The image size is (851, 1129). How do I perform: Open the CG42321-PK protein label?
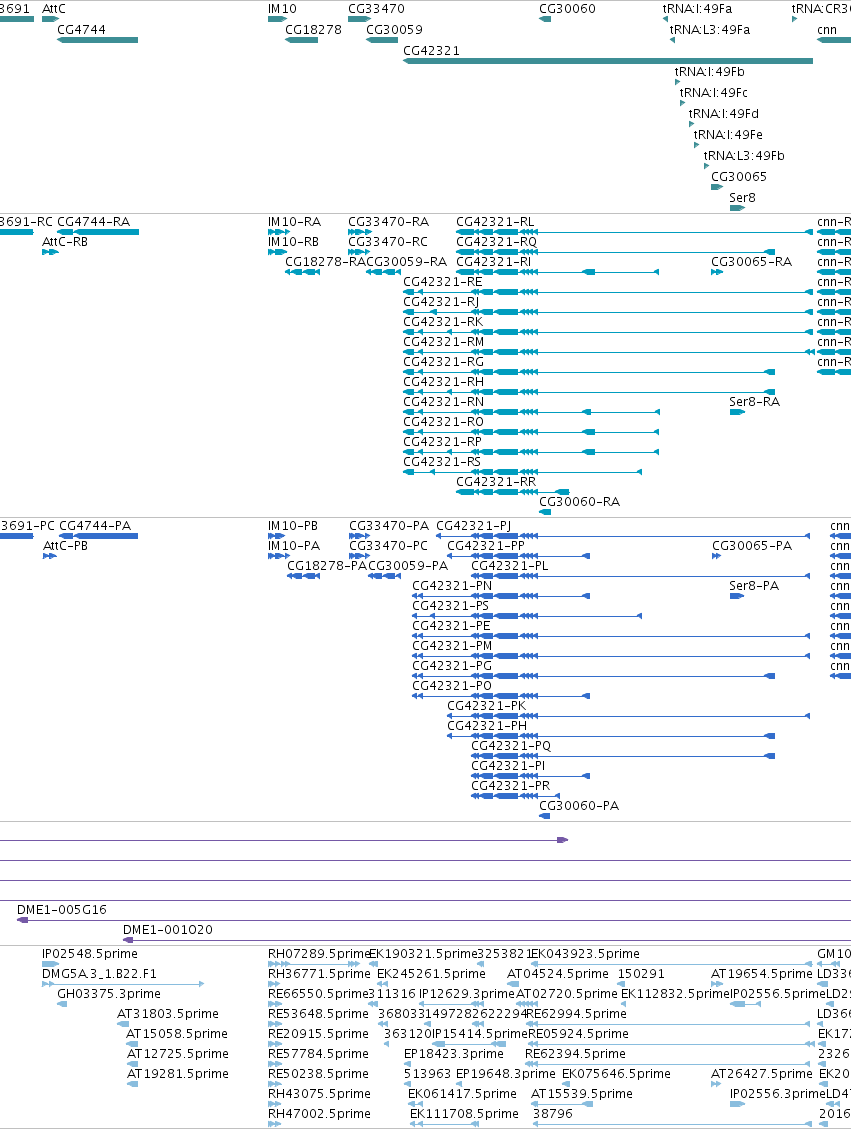pos(487,706)
